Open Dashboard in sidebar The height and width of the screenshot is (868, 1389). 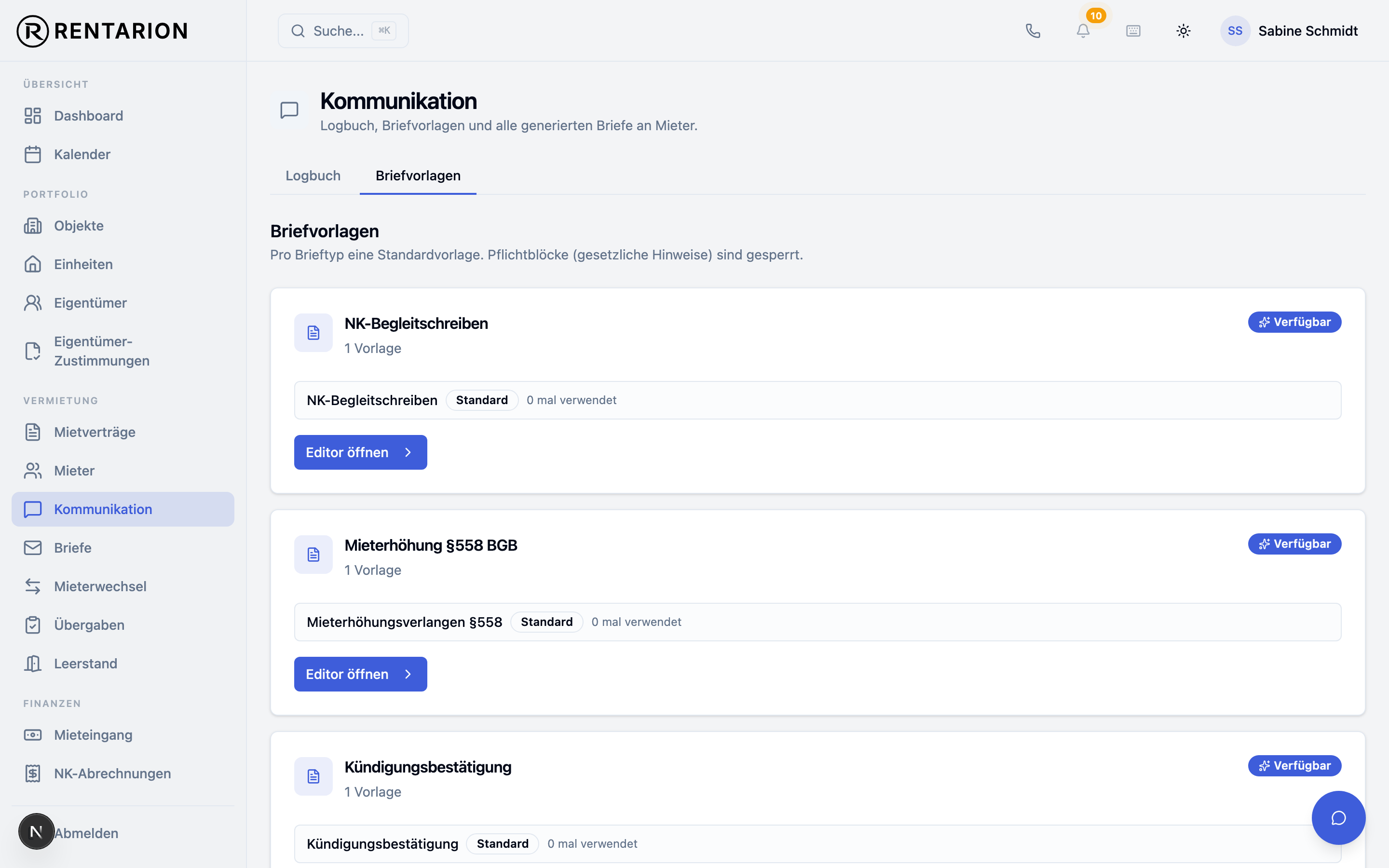tap(123, 116)
